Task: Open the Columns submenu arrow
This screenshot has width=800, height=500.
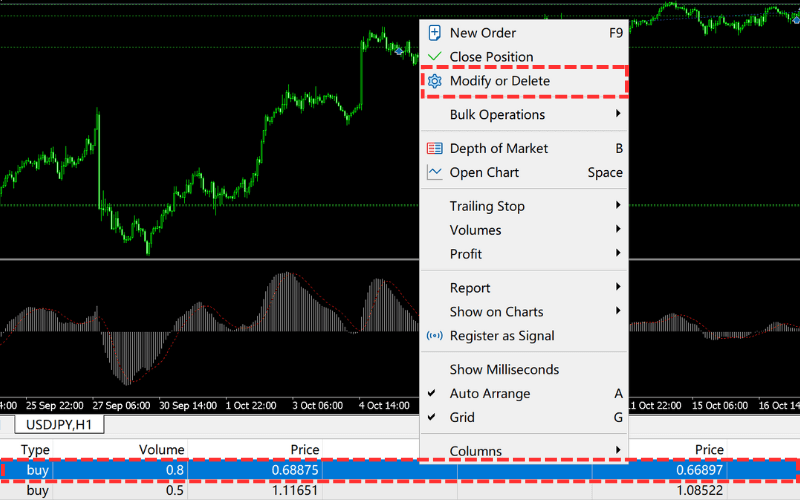Action: [x=618, y=451]
